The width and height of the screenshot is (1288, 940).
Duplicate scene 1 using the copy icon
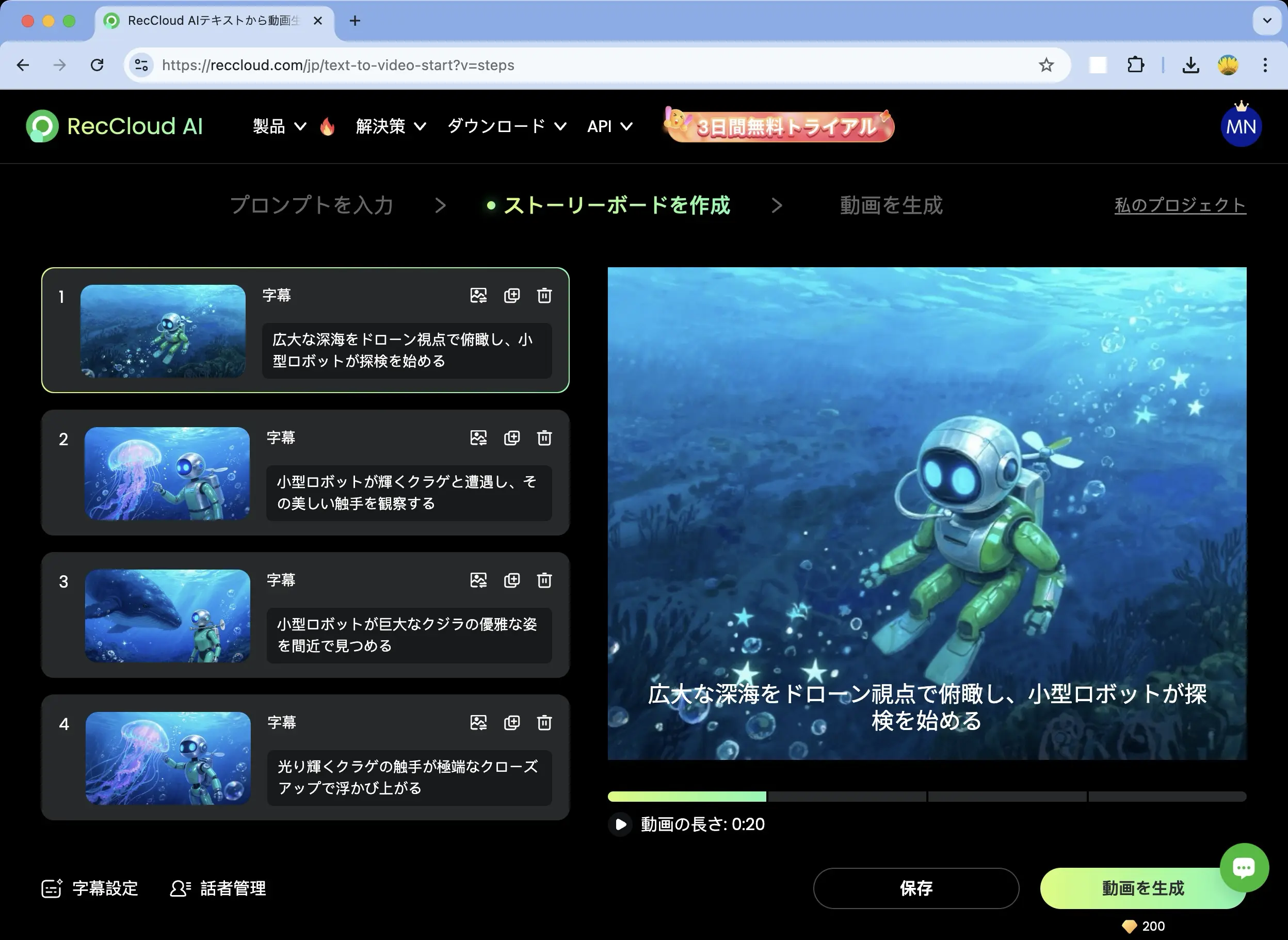point(512,296)
